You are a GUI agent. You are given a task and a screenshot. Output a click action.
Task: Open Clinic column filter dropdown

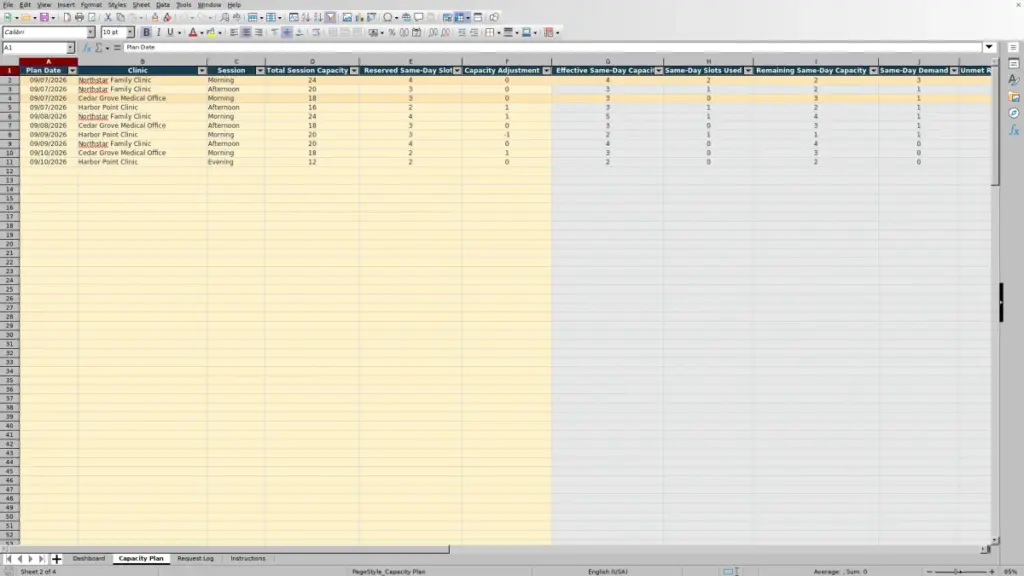tap(202, 71)
